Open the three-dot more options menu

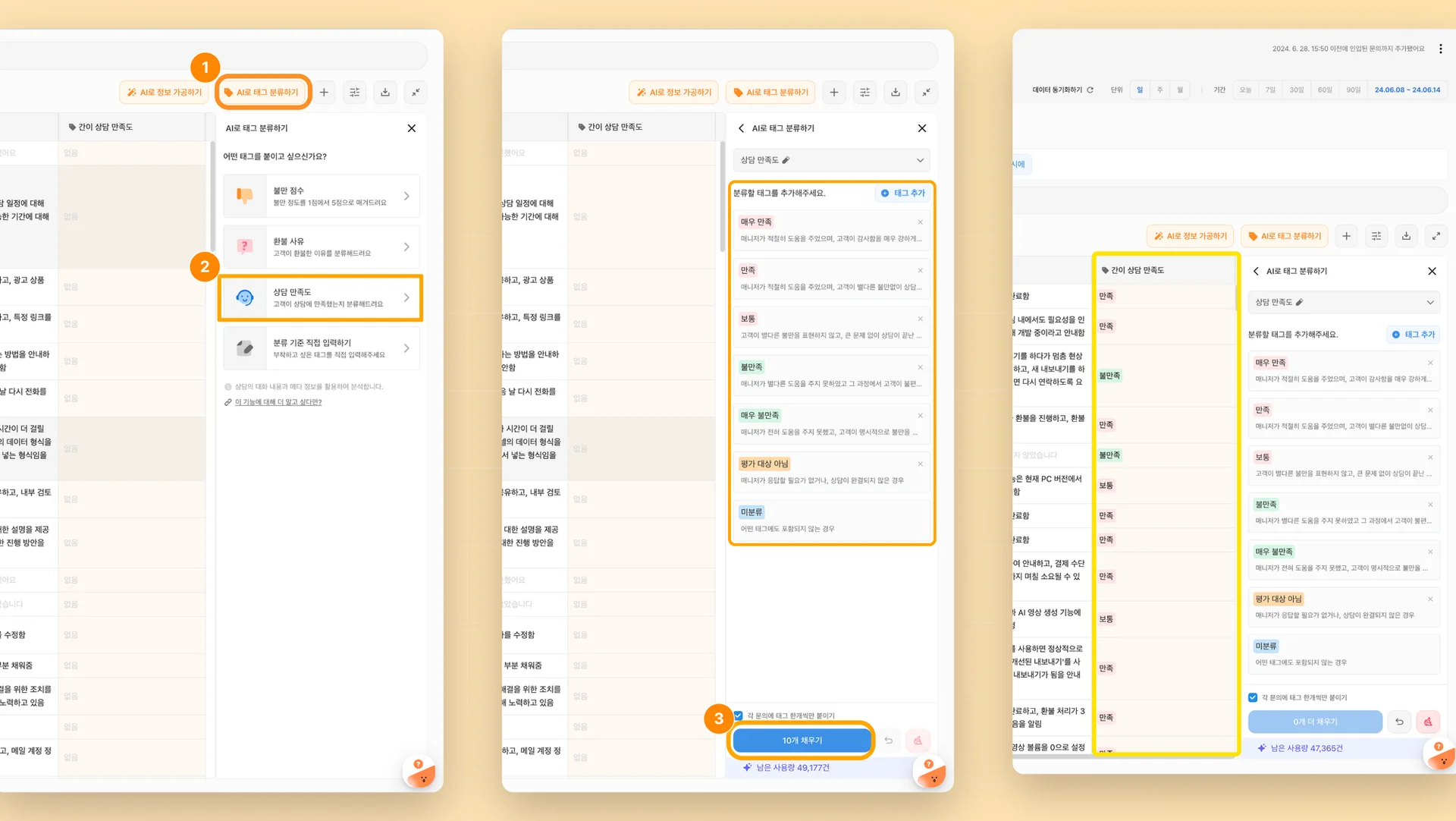(x=1440, y=49)
